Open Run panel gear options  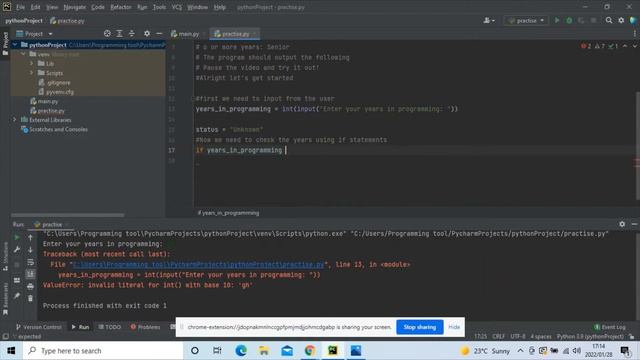coord(622,224)
